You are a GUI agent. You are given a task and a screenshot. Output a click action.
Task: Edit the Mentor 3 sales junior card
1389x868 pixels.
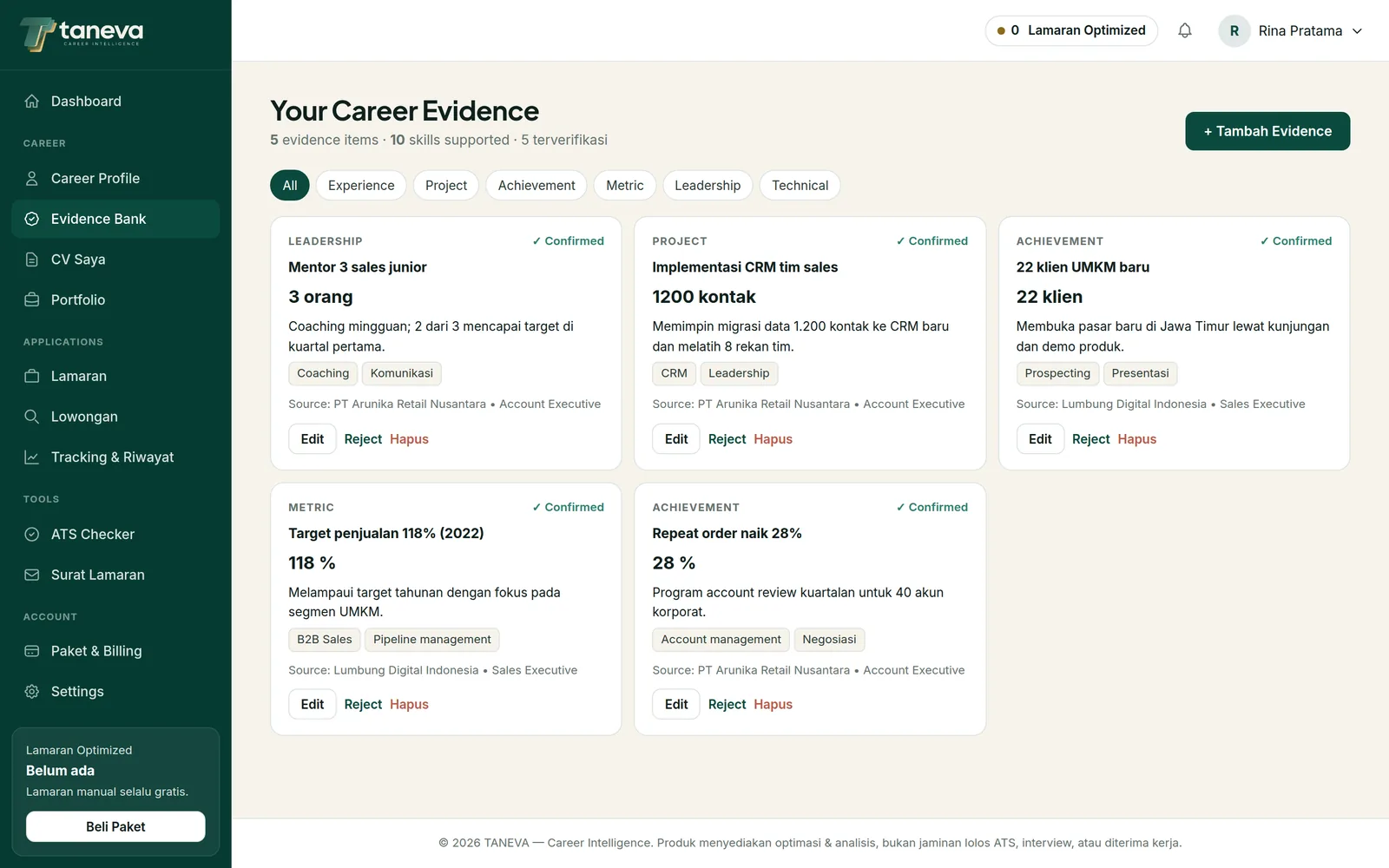[x=313, y=439]
